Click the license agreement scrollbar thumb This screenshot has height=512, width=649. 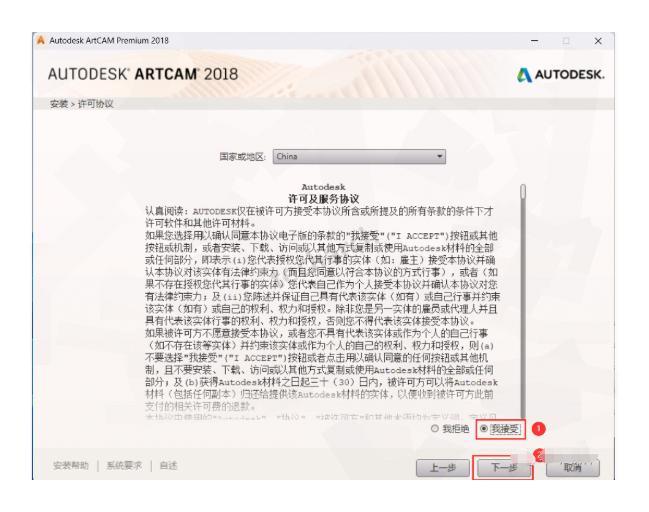pyautogui.click(x=523, y=191)
